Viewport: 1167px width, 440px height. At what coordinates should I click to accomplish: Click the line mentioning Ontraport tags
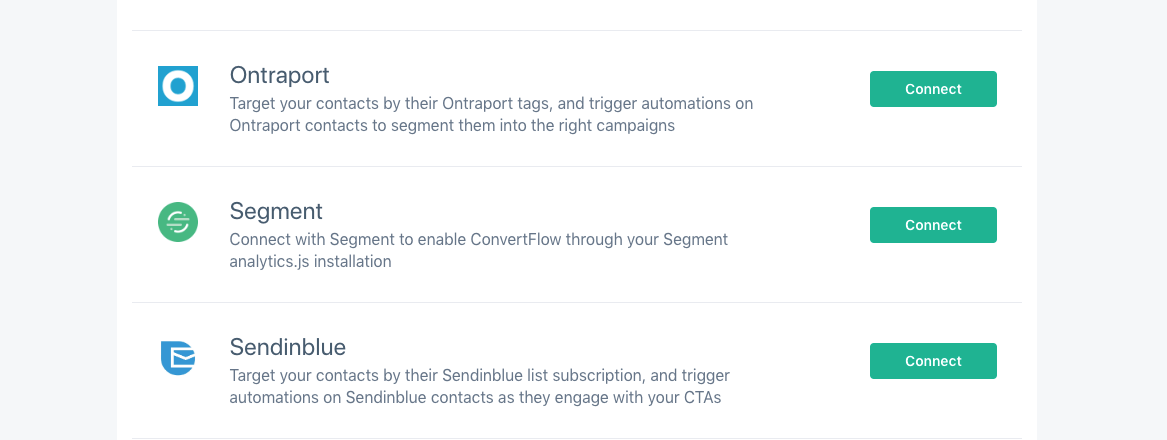pos(491,103)
